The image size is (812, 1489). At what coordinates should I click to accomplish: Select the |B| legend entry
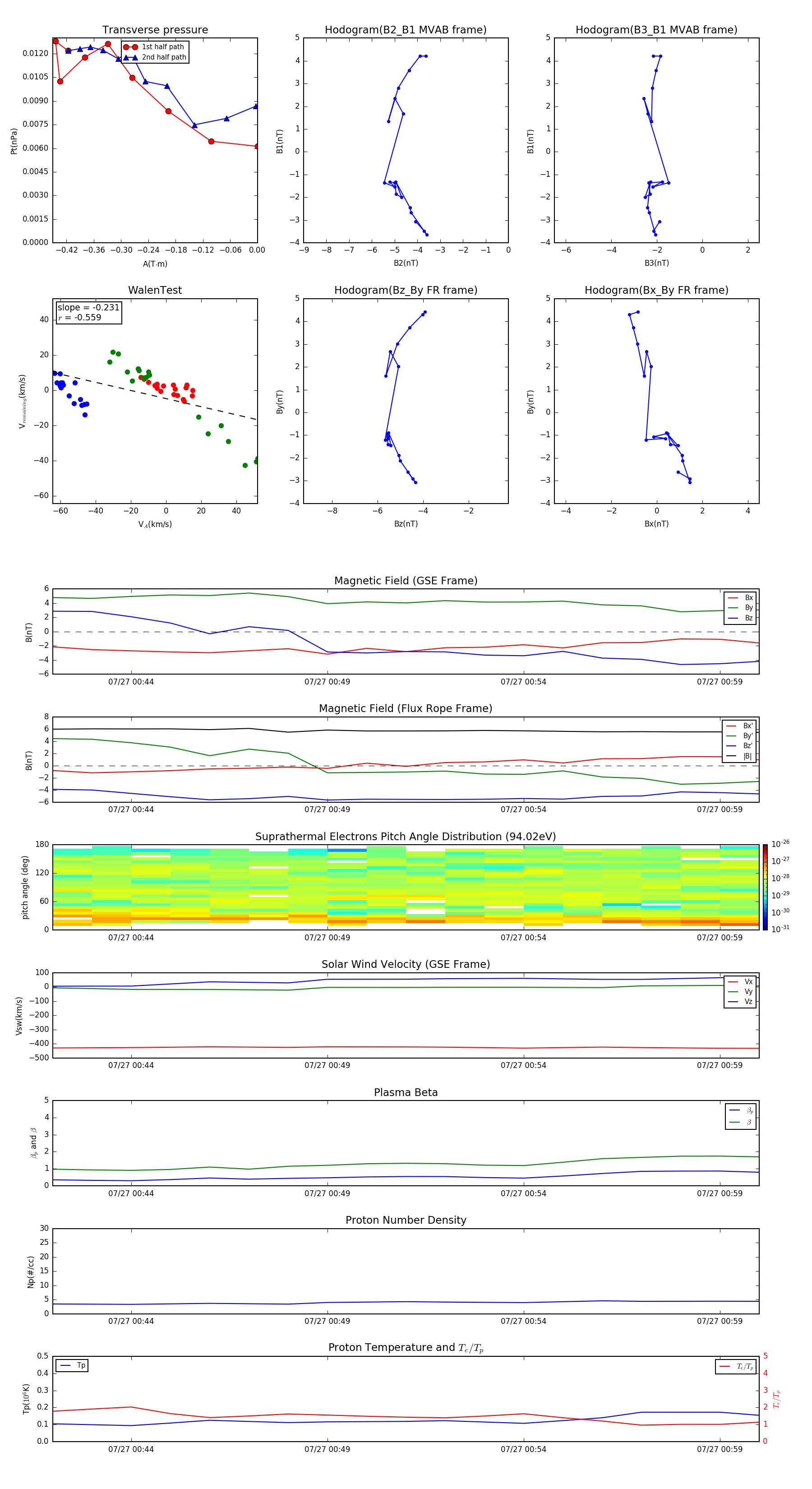(x=739, y=756)
